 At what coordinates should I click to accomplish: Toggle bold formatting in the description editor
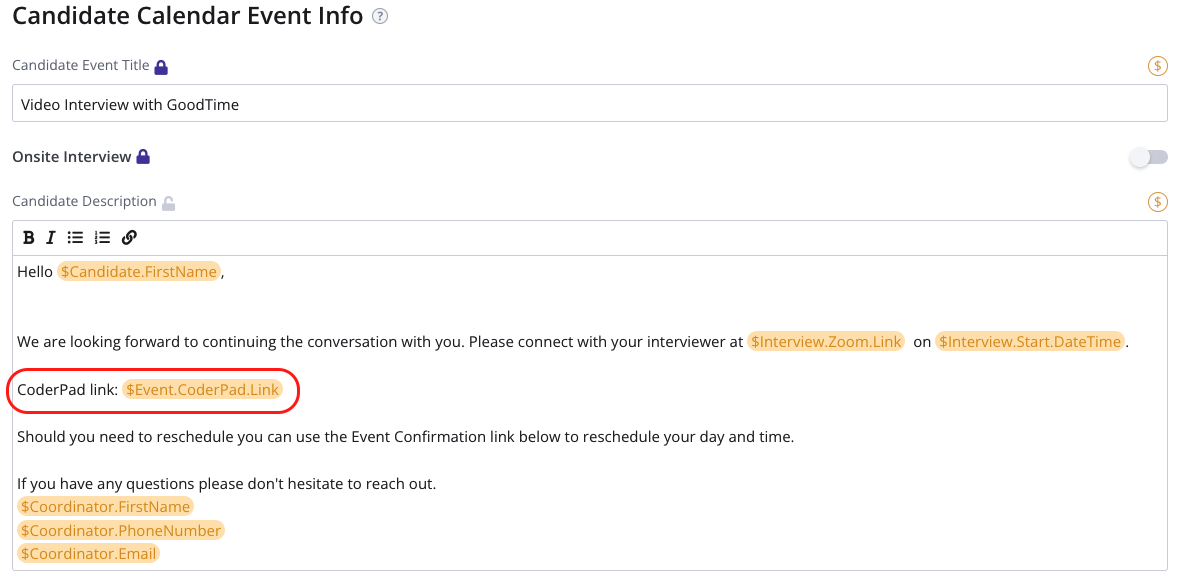point(28,238)
